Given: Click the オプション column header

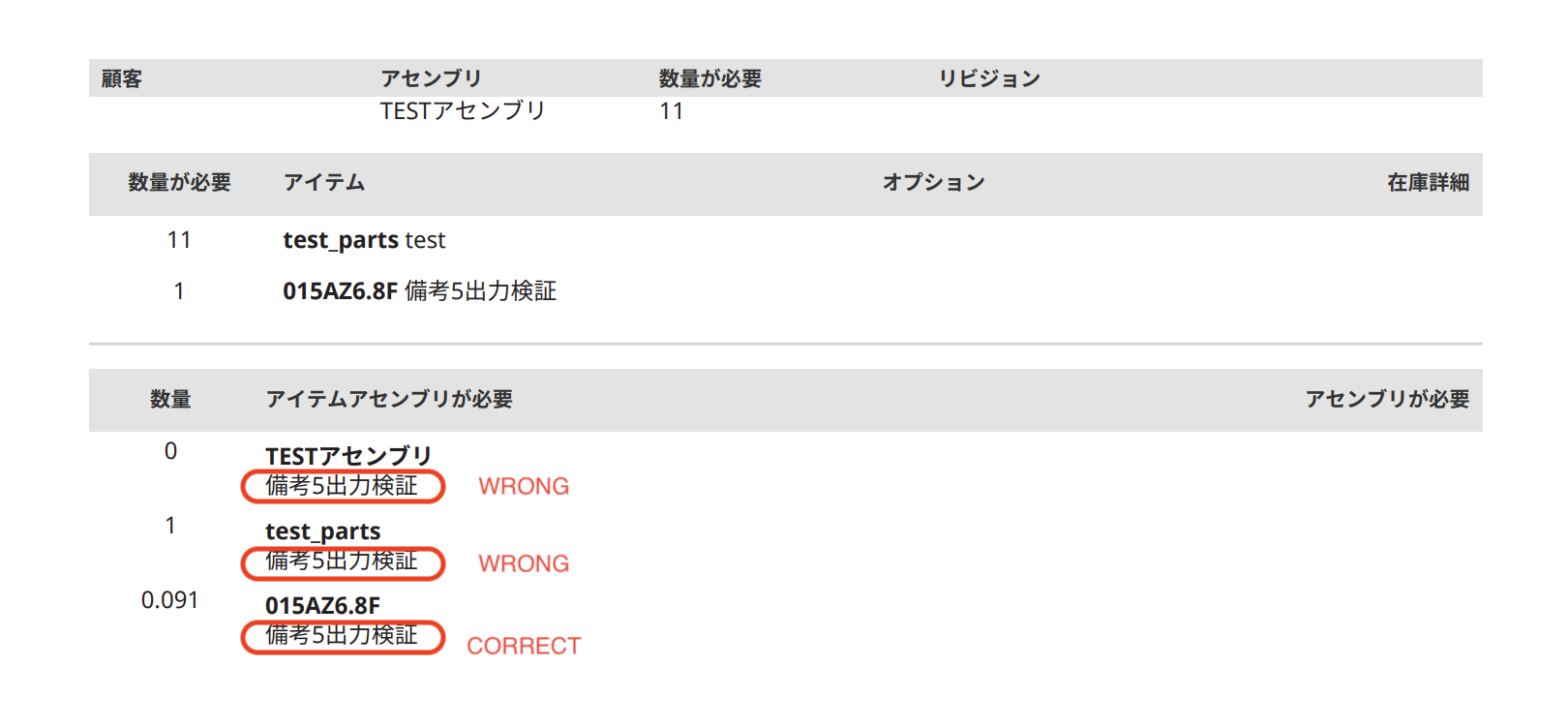Looking at the screenshot, I should (x=934, y=182).
